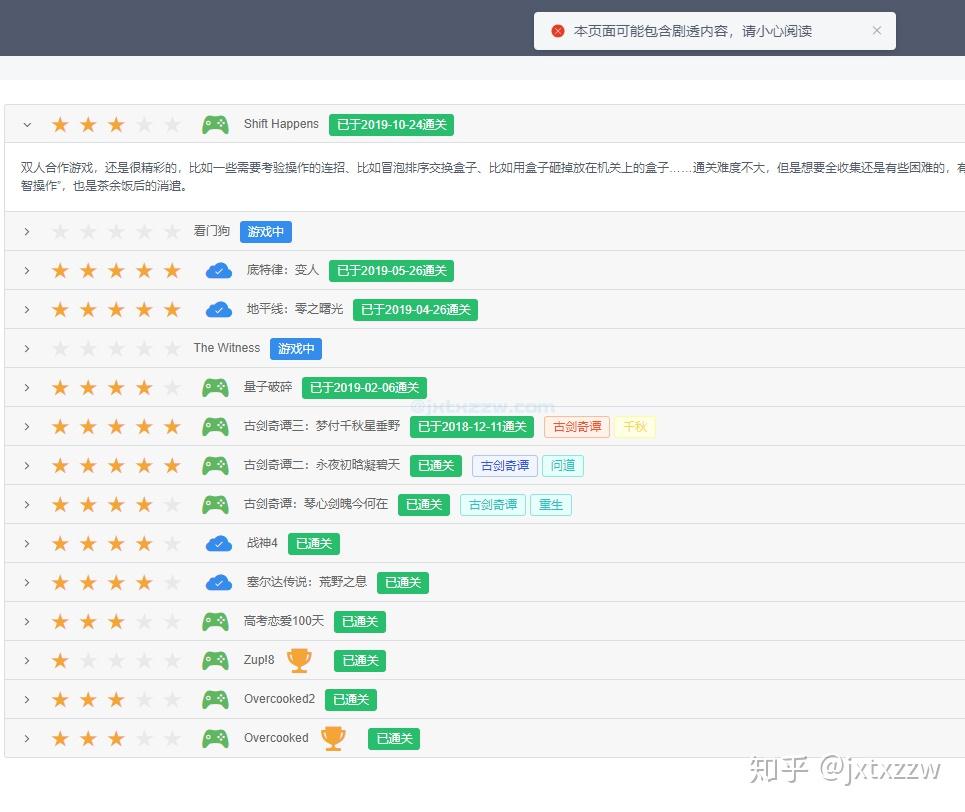Expand the 量子破碎 row
Image resolution: width=965 pixels, height=812 pixels.
coord(27,387)
